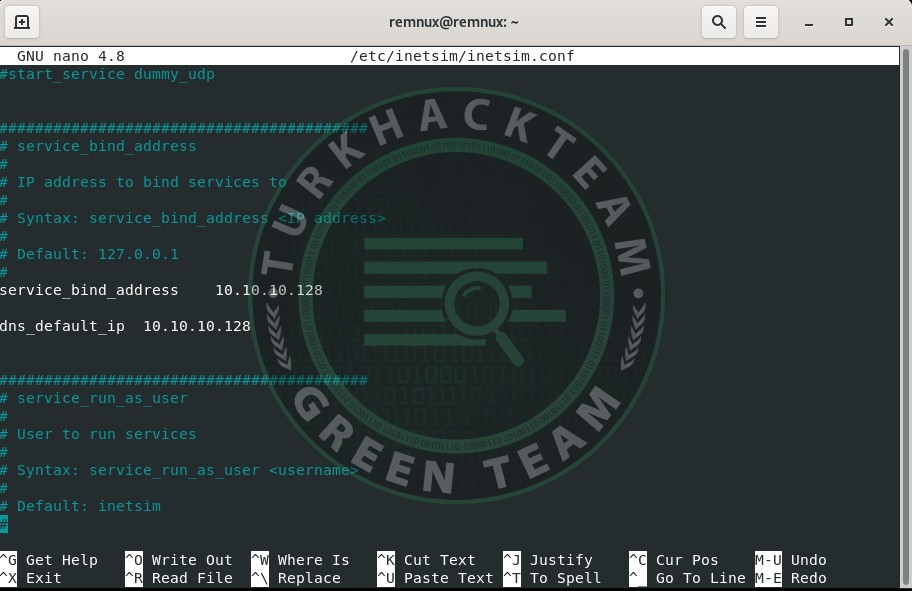This screenshot has width=912, height=591.
Task: Open the terminal hamburger menu
Action: [761, 22]
